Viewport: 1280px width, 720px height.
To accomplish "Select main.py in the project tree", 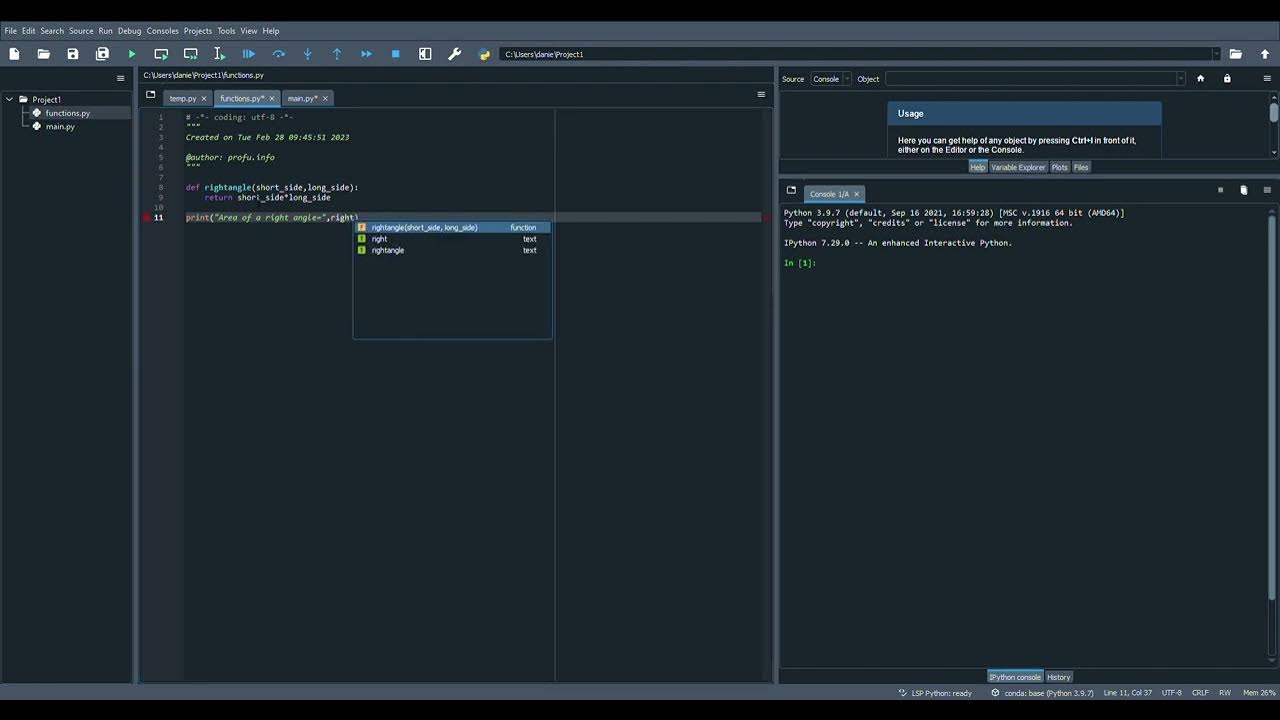I will (60, 126).
